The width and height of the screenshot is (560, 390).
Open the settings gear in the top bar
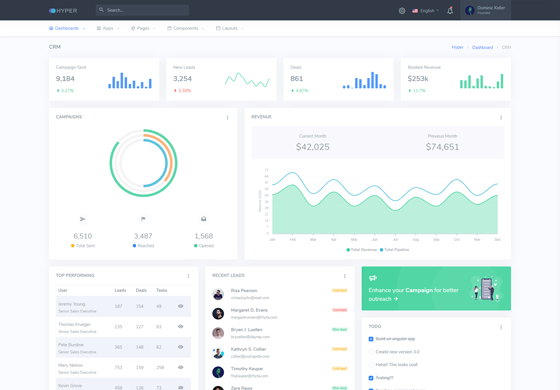tap(402, 11)
